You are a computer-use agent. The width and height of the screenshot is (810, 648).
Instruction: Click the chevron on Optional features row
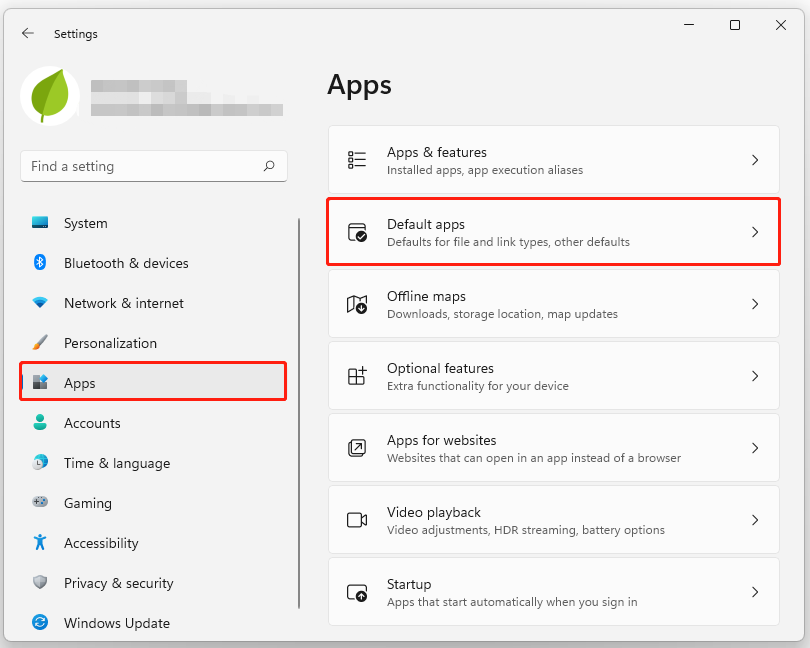755,376
